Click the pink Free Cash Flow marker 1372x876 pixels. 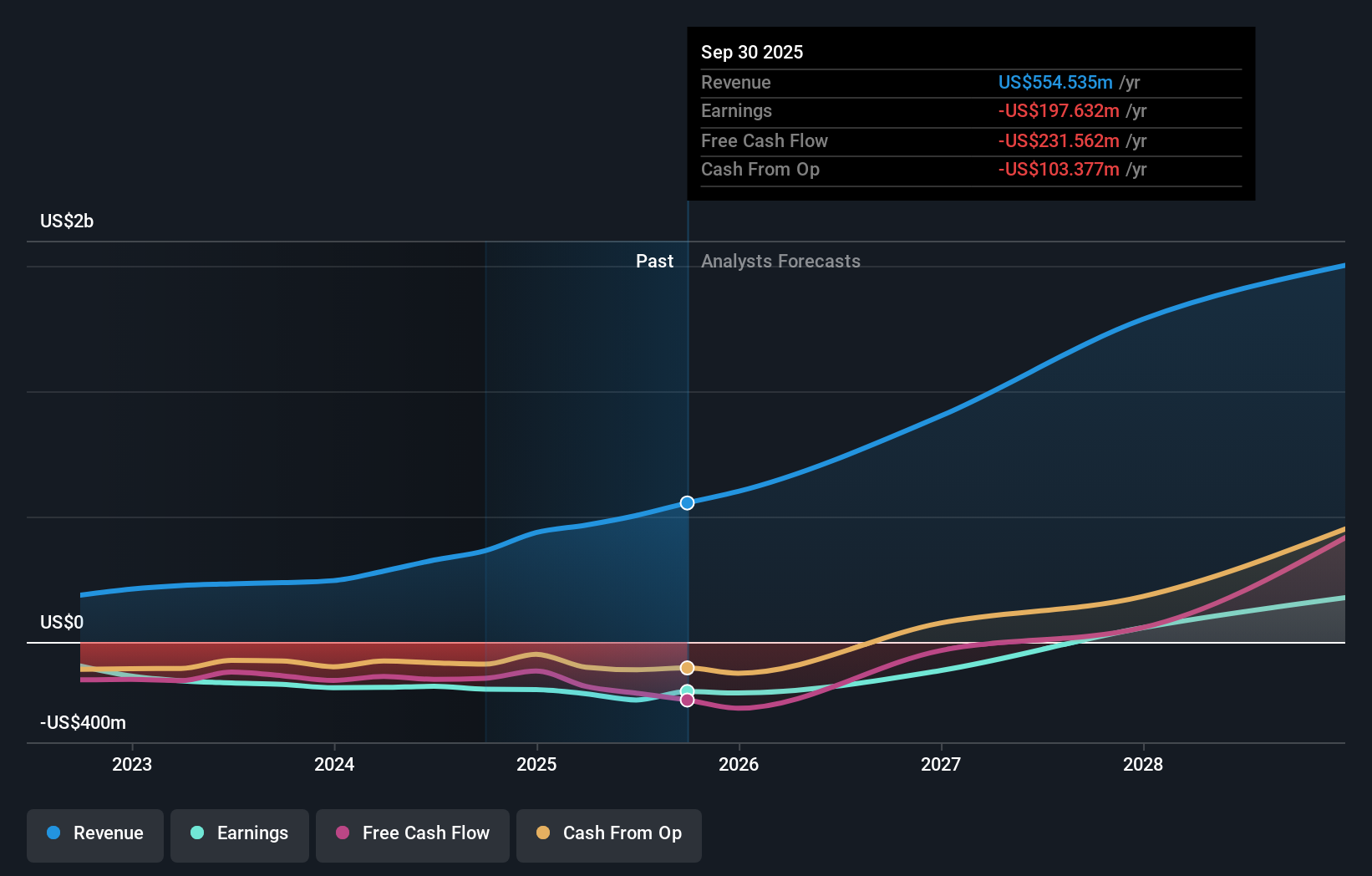click(687, 700)
